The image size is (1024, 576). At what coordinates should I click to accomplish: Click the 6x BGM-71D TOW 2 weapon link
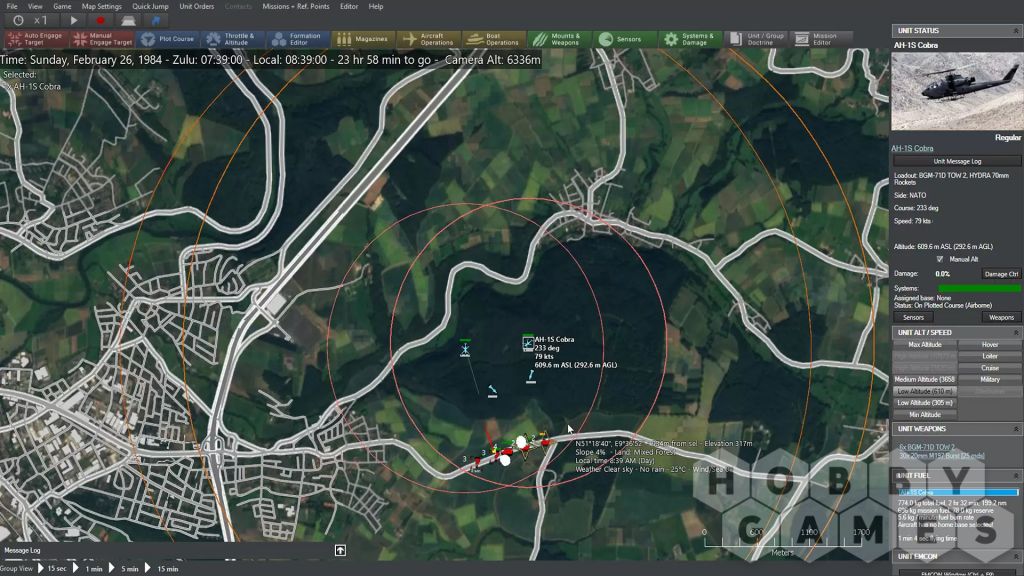[x=927, y=447]
